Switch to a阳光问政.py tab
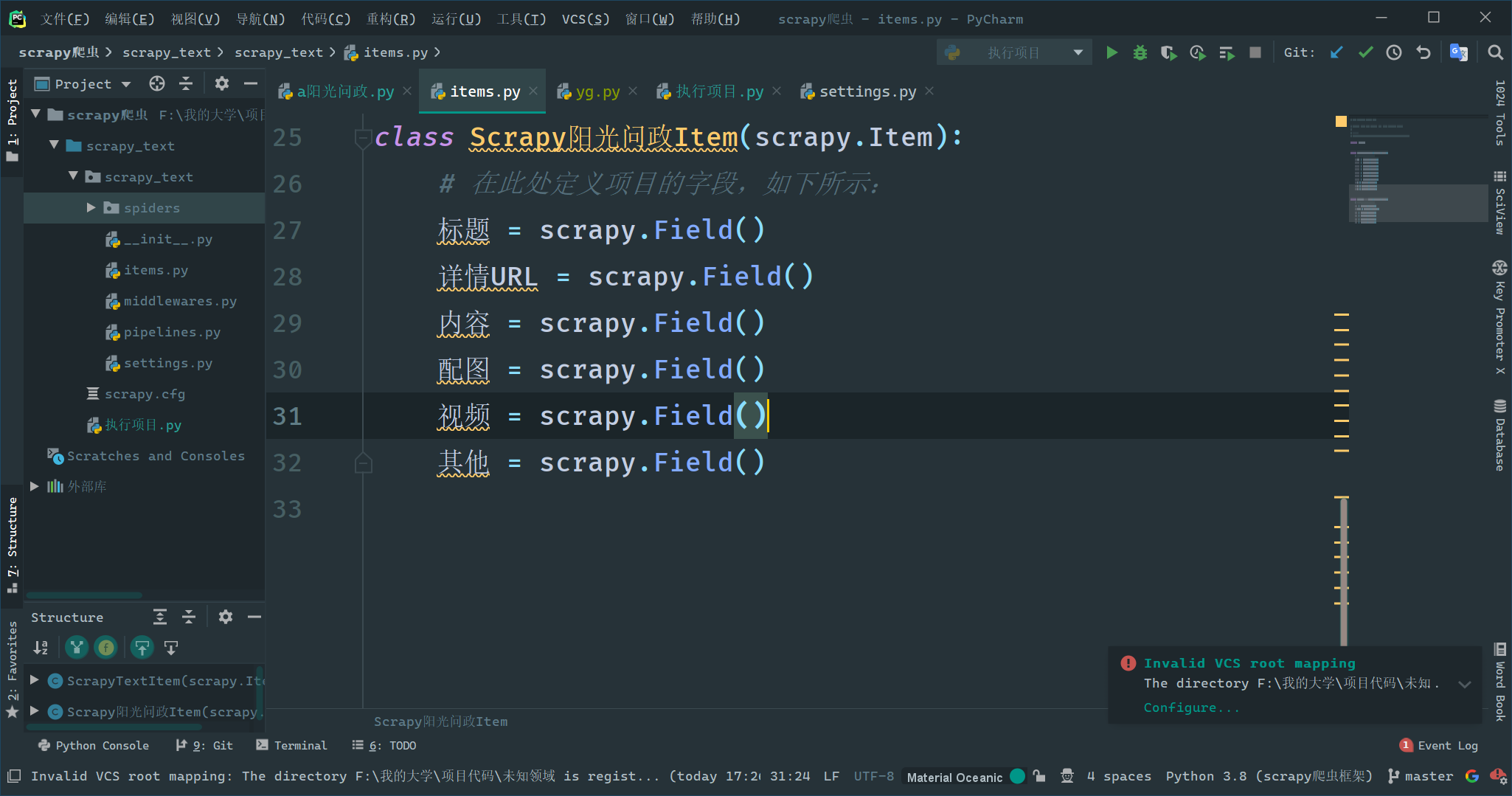 pyautogui.click(x=345, y=91)
